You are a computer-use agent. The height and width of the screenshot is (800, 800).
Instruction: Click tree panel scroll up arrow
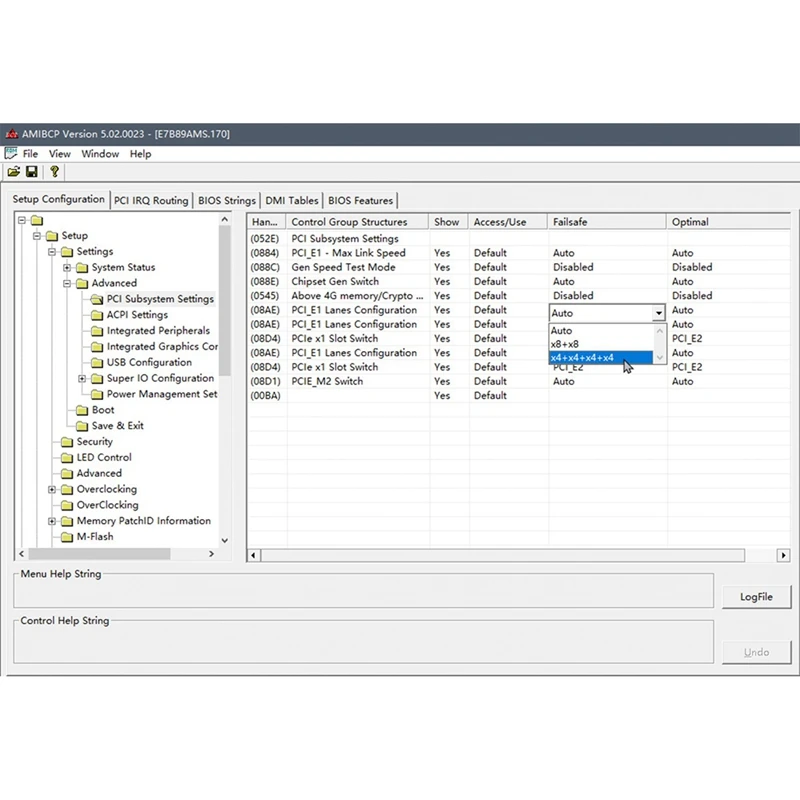tap(224, 219)
